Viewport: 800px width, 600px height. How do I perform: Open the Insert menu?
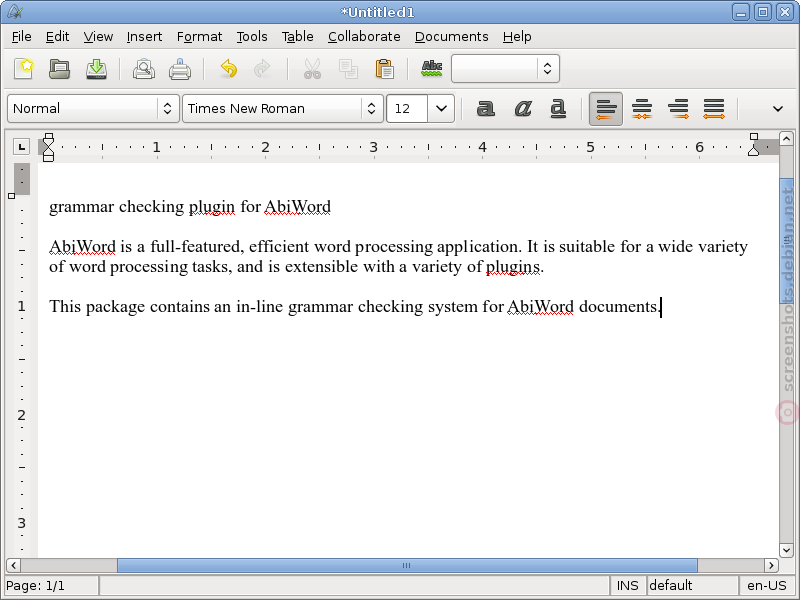(144, 37)
